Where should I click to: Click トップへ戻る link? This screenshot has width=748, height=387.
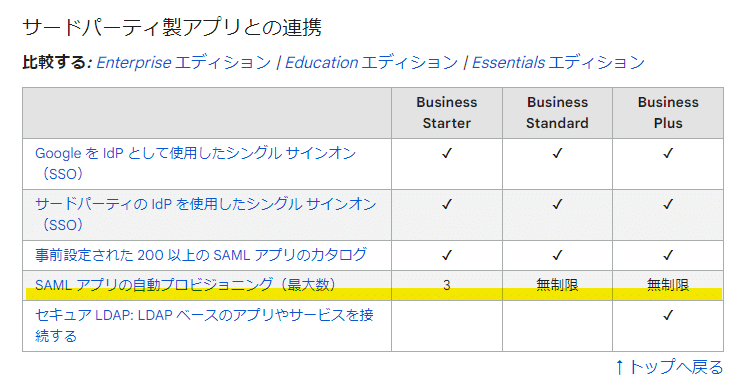pyautogui.click(x=675, y=367)
